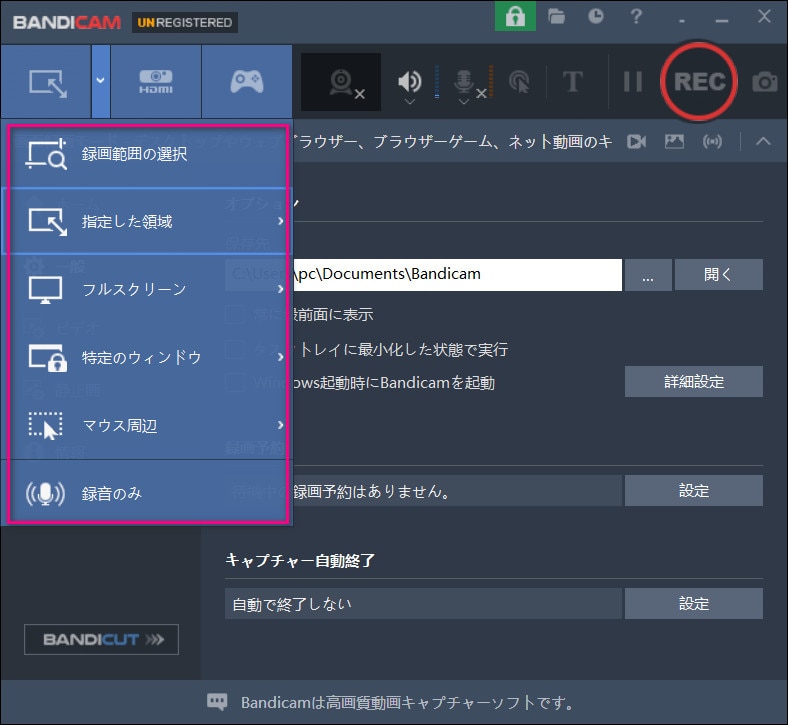The height and width of the screenshot is (725, 788).
Task: Expand speaker settings chevron
Action: pyautogui.click(x=410, y=102)
